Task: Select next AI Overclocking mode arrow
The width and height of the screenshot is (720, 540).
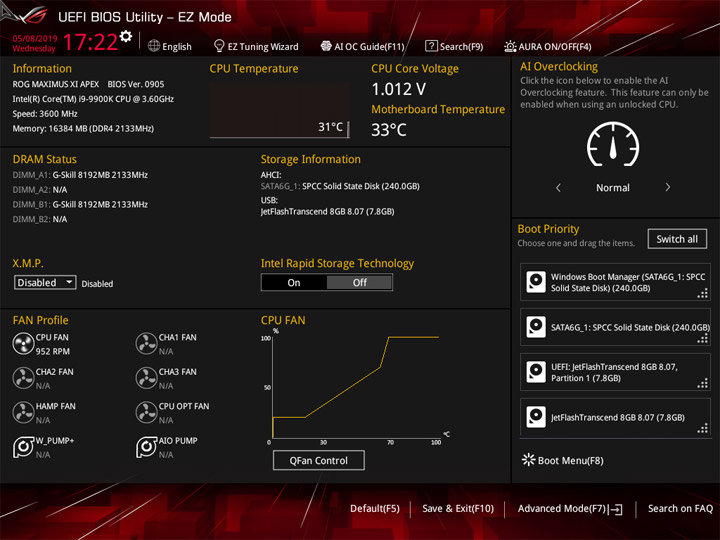Action: pos(668,187)
